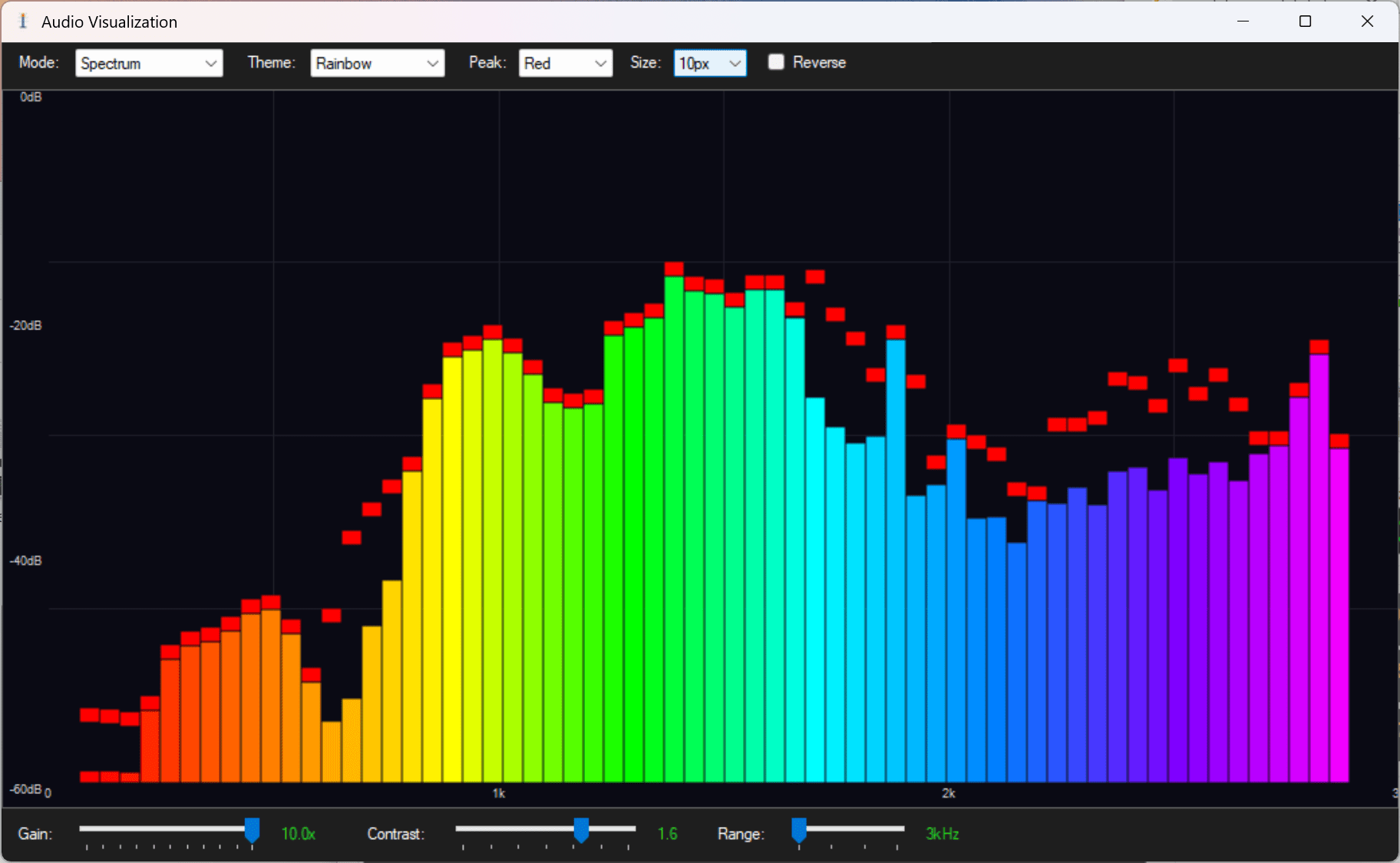
Task: Enable the Reverse checkbox
Action: (x=777, y=62)
